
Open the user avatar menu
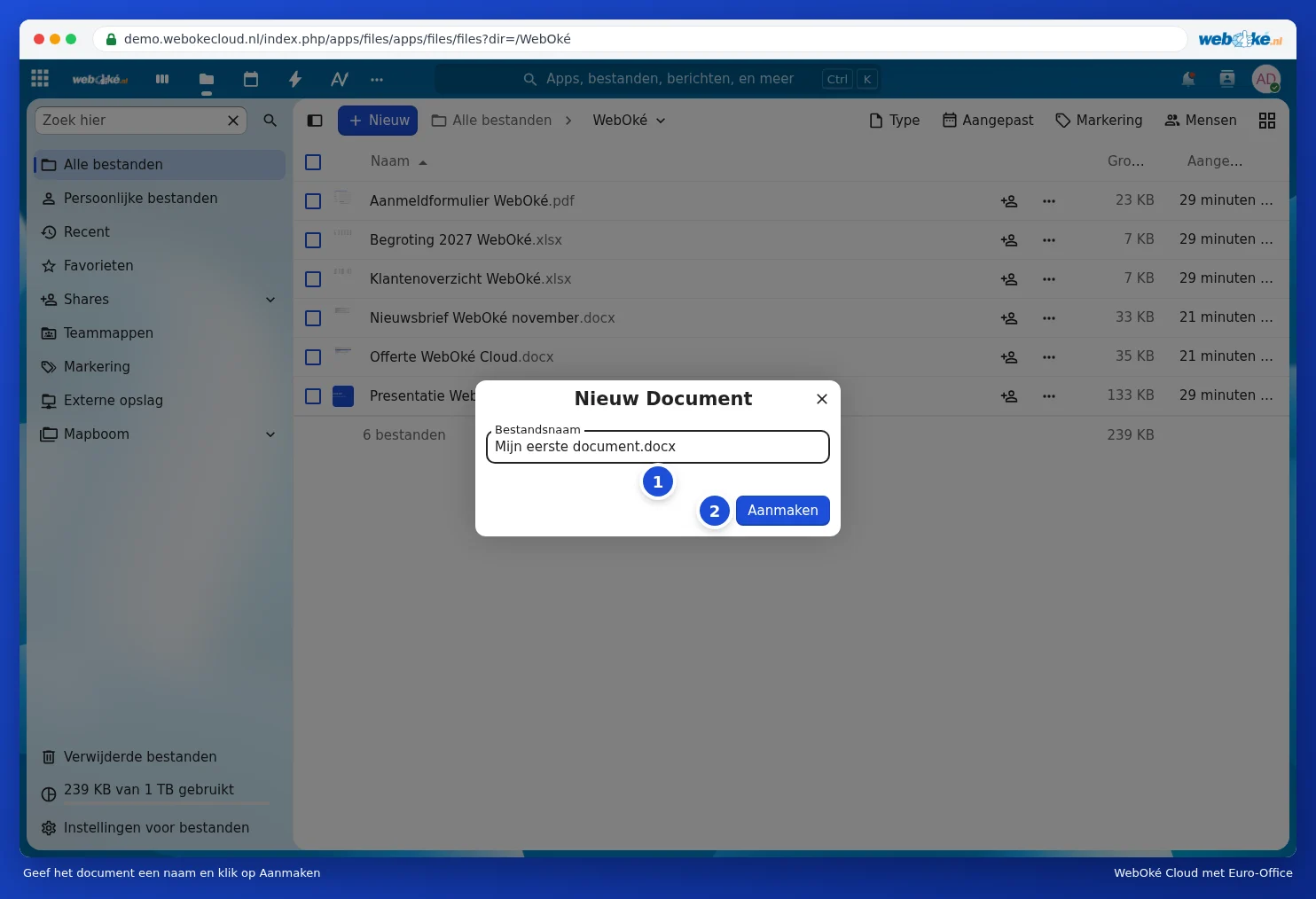click(1266, 79)
